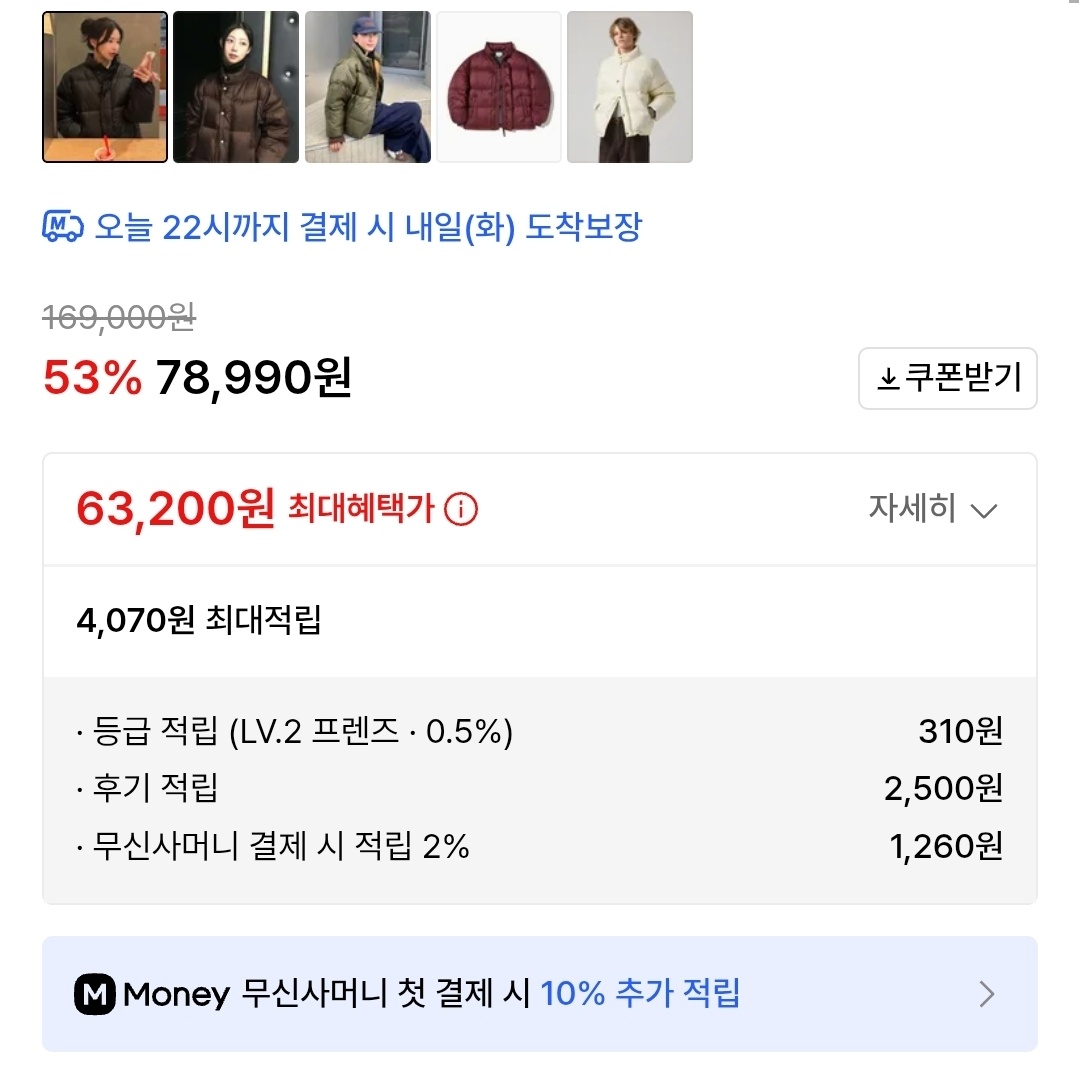Click the 63,200원 maximum benefit price

click(x=175, y=510)
